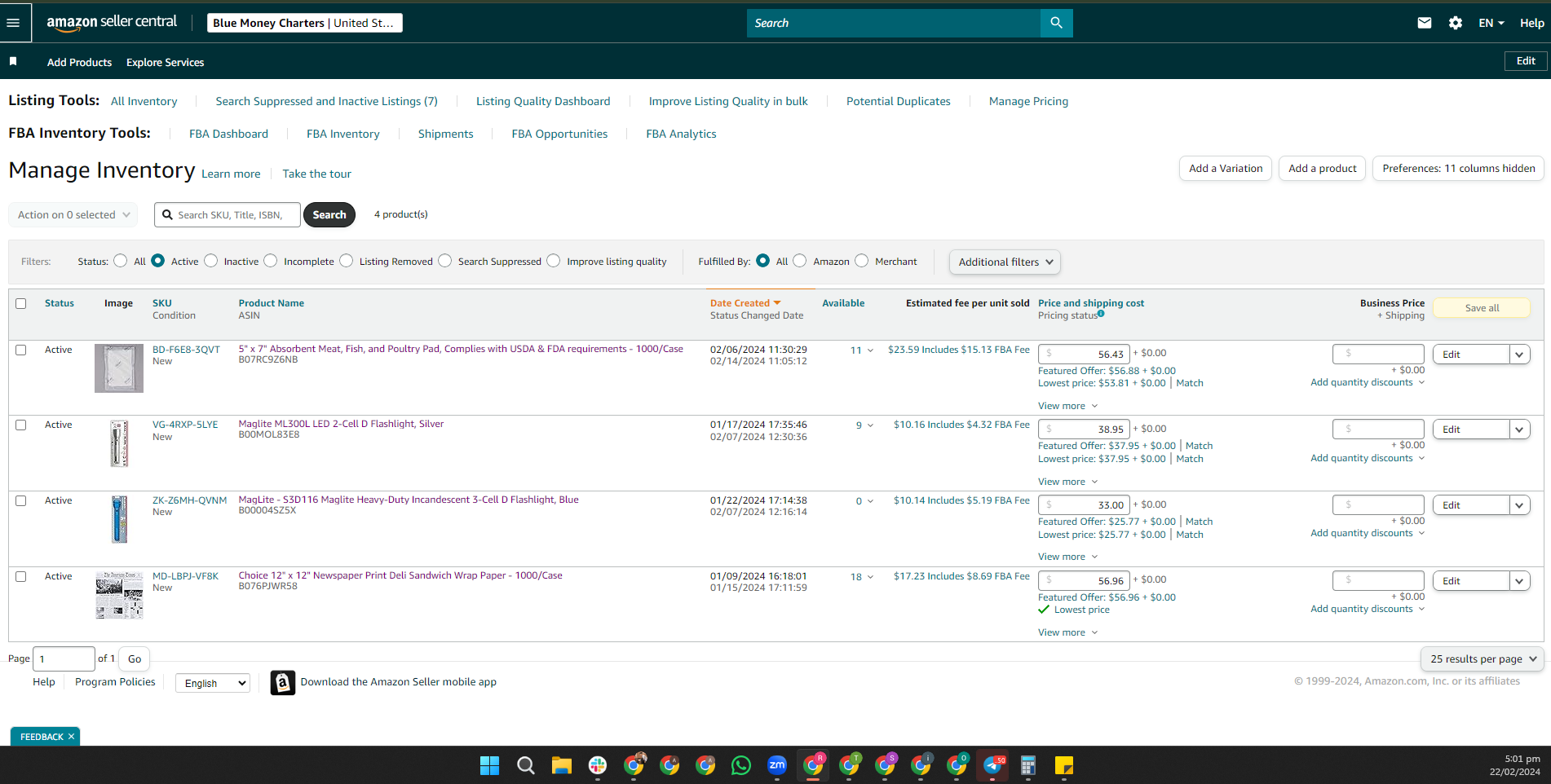Click Take the tour link
The height and width of the screenshot is (784, 1551).
(316, 174)
